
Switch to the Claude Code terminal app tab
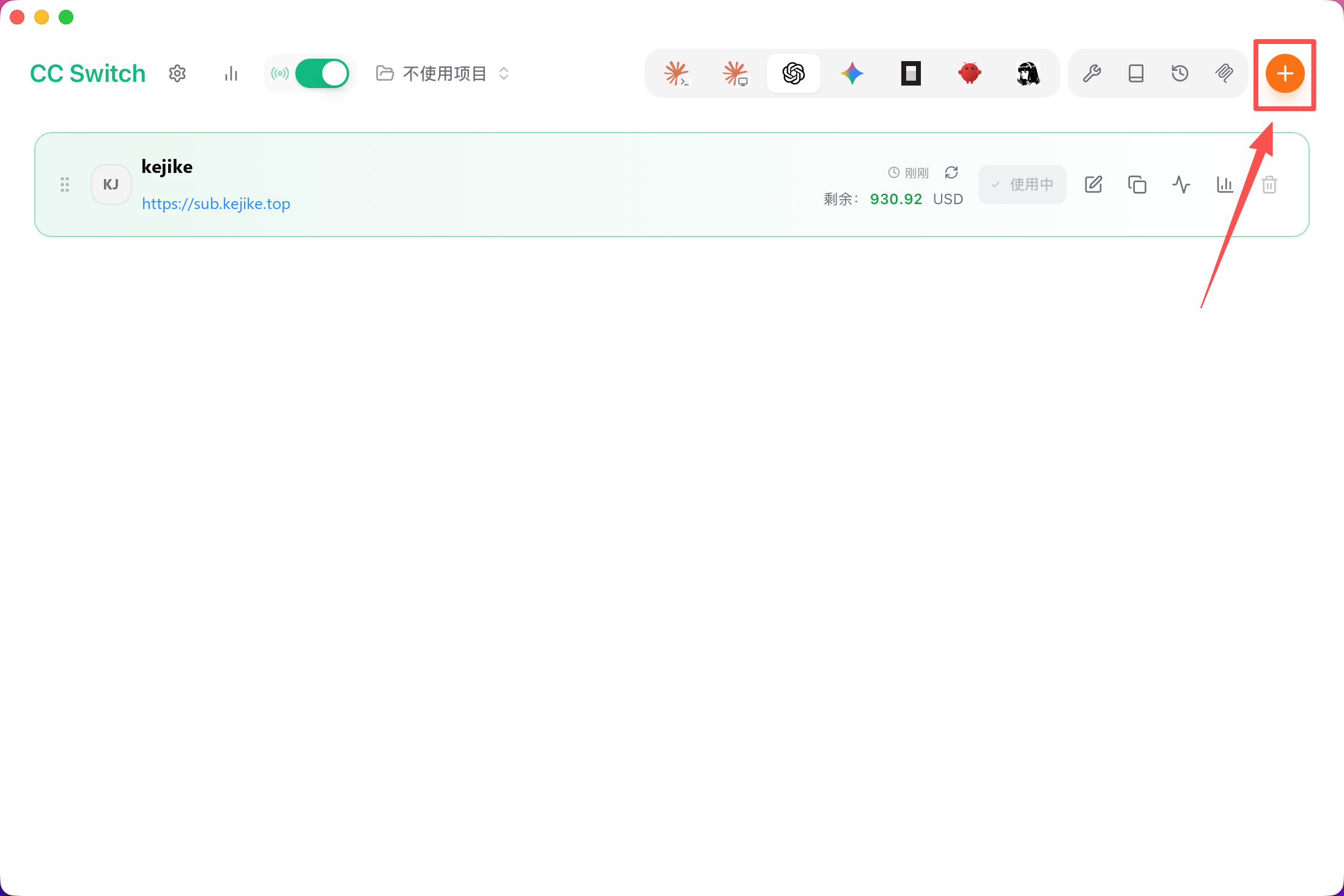pos(677,73)
